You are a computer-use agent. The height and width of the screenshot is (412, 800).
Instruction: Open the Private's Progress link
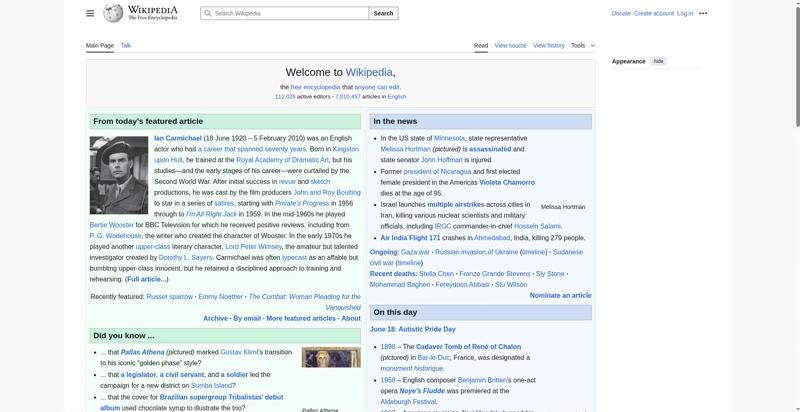(302, 203)
